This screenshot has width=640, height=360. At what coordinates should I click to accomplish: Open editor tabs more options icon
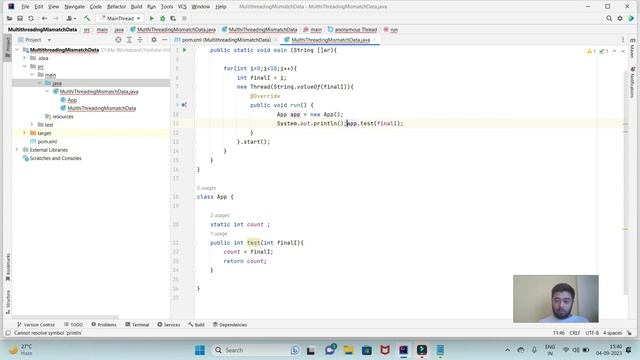pos(623,40)
